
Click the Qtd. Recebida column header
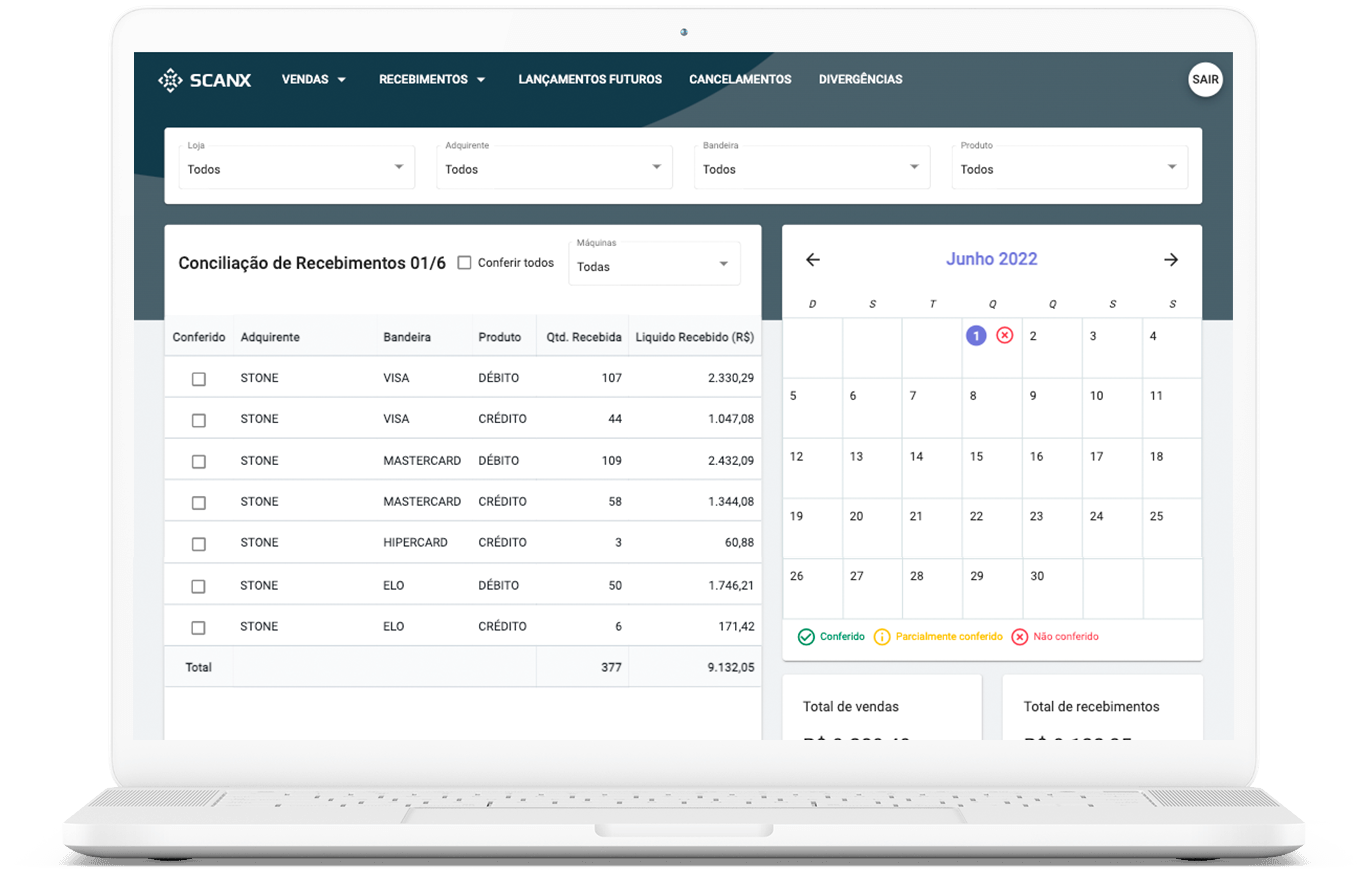pyautogui.click(x=583, y=338)
